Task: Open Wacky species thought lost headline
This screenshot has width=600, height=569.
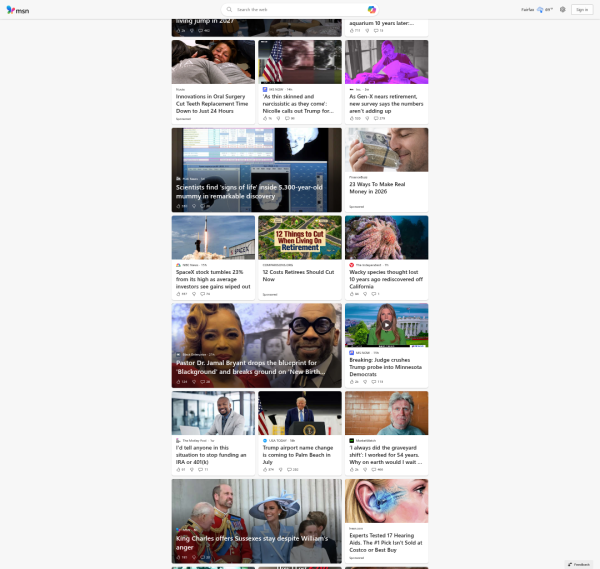Action: pos(386,279)
